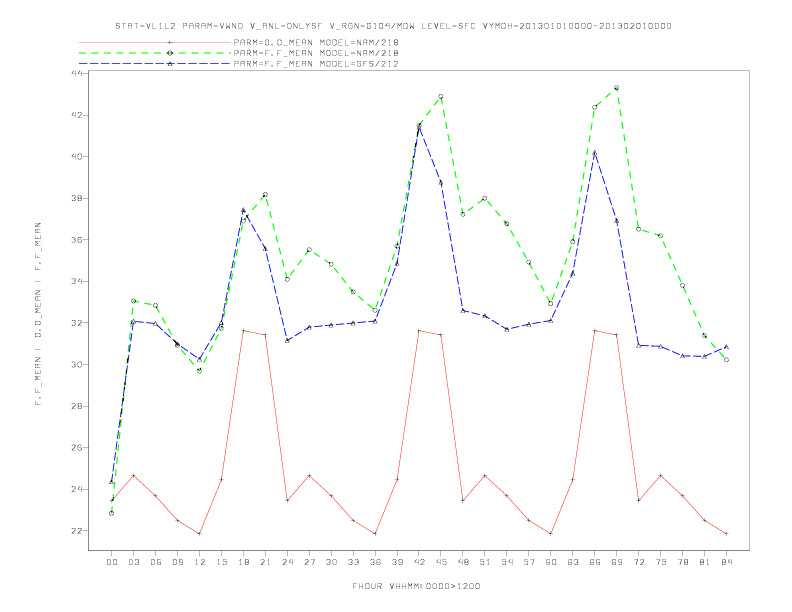Click x-axis tick label 72
Screen dimensions: 792x612
(639, 562)
